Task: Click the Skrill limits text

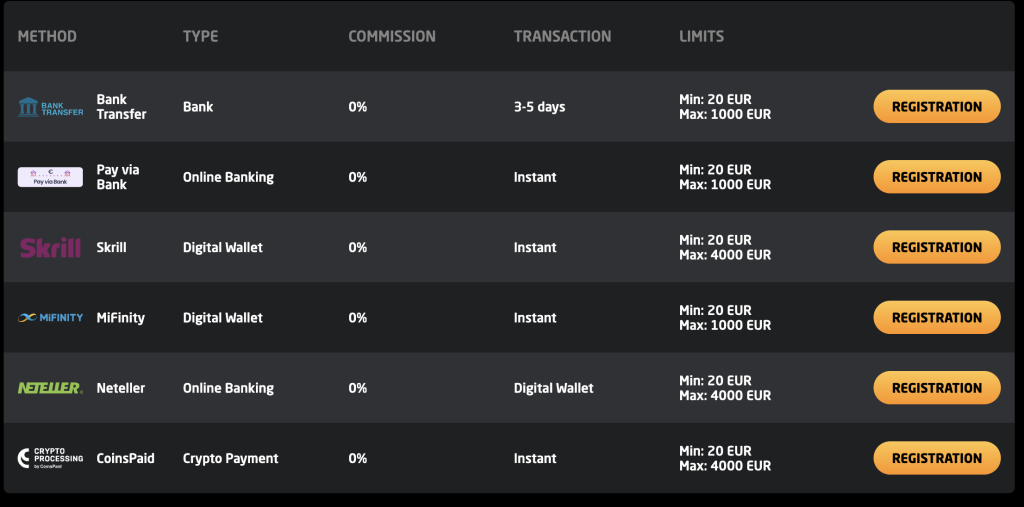Action: (x=725, y=248)
